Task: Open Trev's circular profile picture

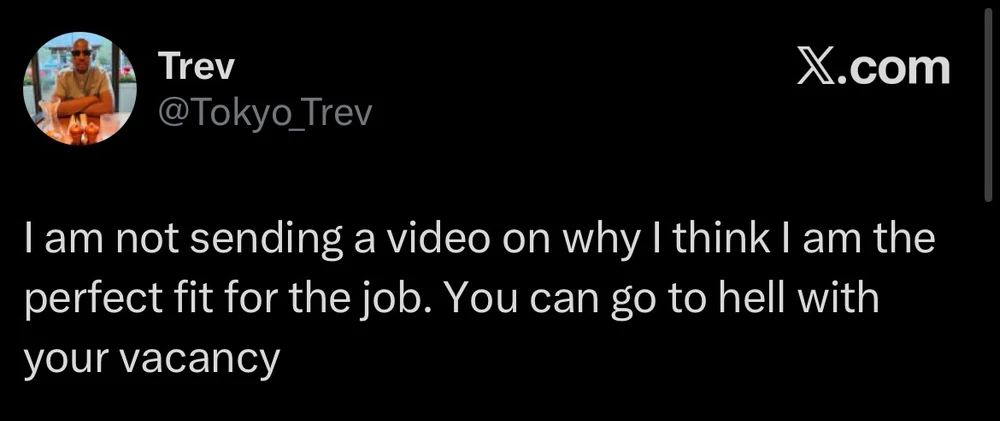Action: (80, 88)
